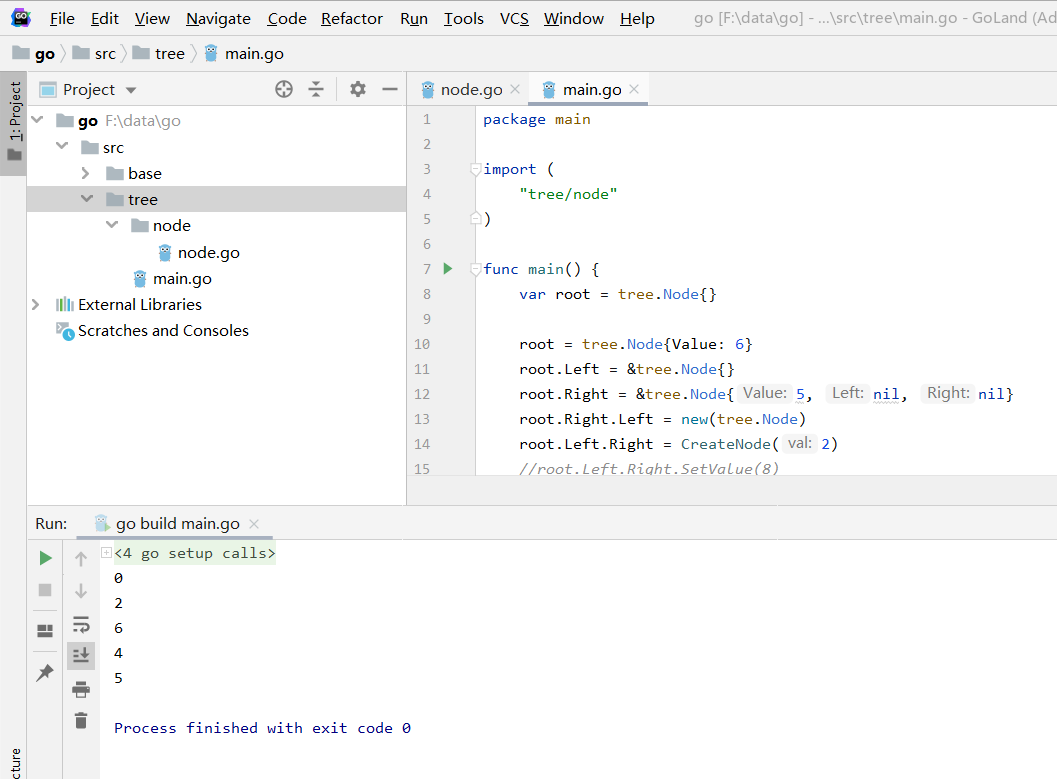Click the "tree/node" import string on line 4
The width and height of the screenshot is (1057, 779).
[568, 194]
